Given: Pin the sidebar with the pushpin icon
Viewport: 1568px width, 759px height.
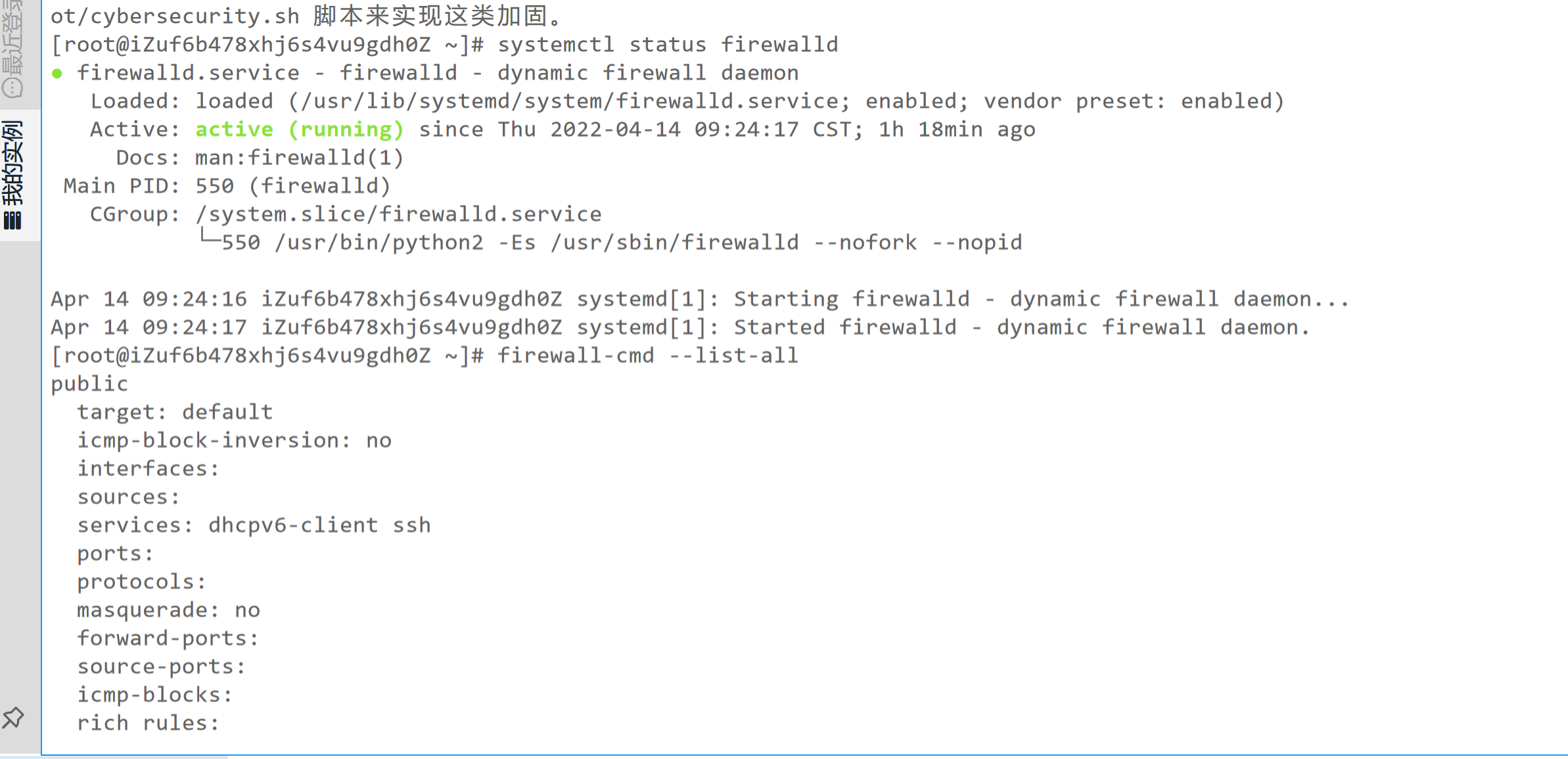Looking at the screenshot, I should pos(13,717).
